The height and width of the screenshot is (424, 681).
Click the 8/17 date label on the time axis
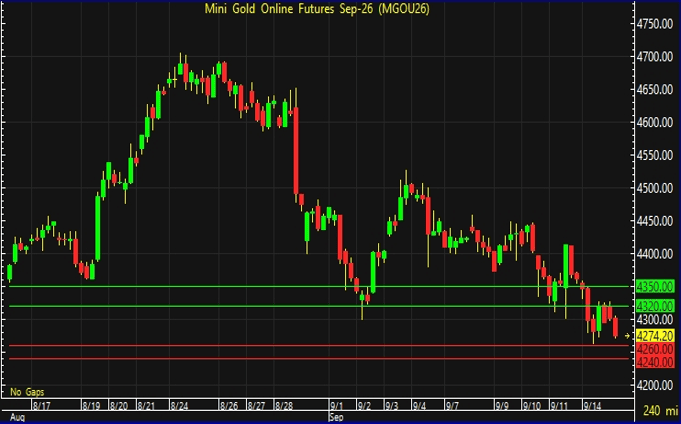(42, 406)
